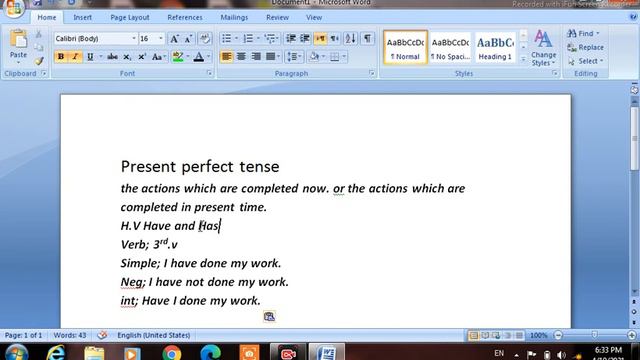Click the Numbering list icon
Screen dimensions: 640x360
[248, 39]
